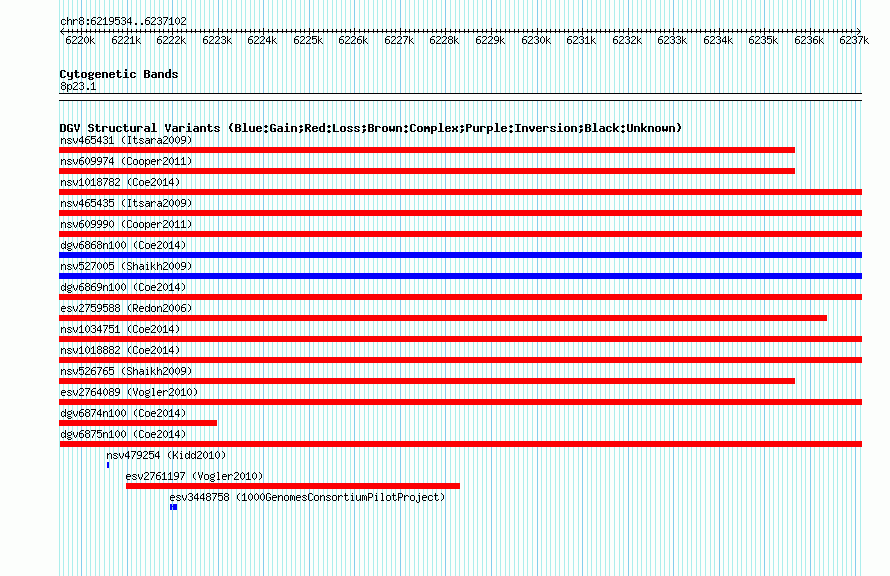Click the esv2764089 (Vogler2010) label

(x=129, y=392)
